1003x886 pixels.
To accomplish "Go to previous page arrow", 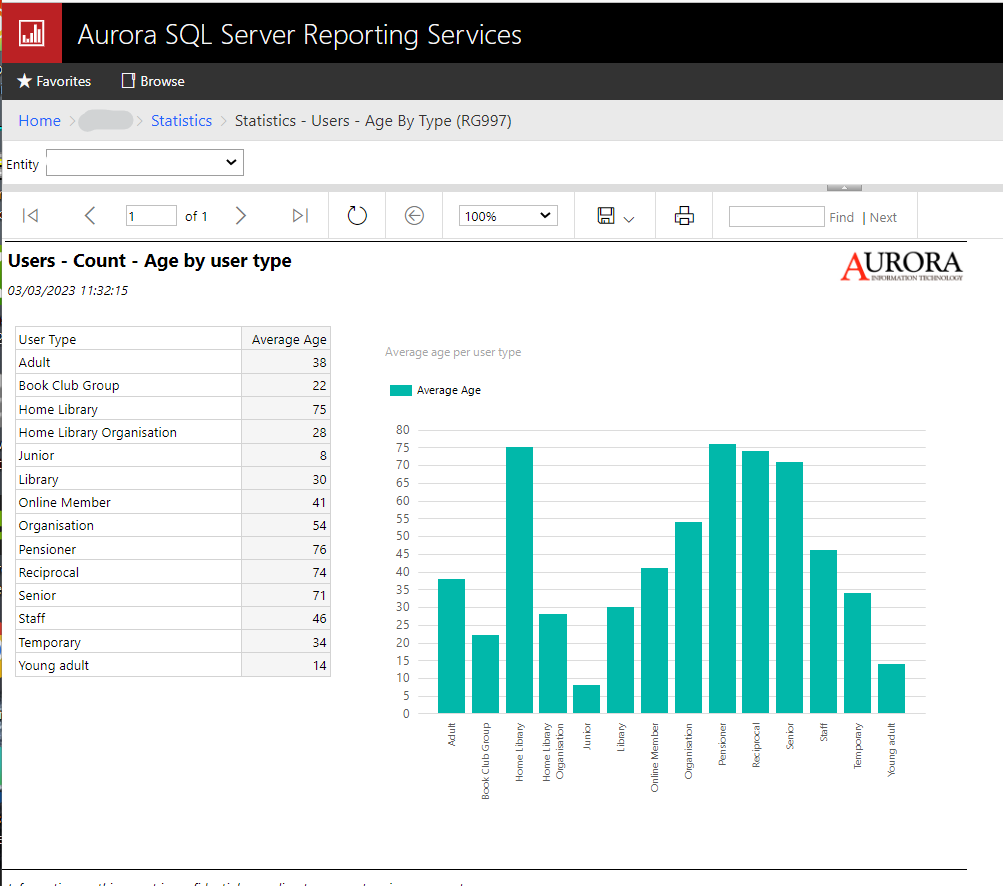I will coord(90,216).
